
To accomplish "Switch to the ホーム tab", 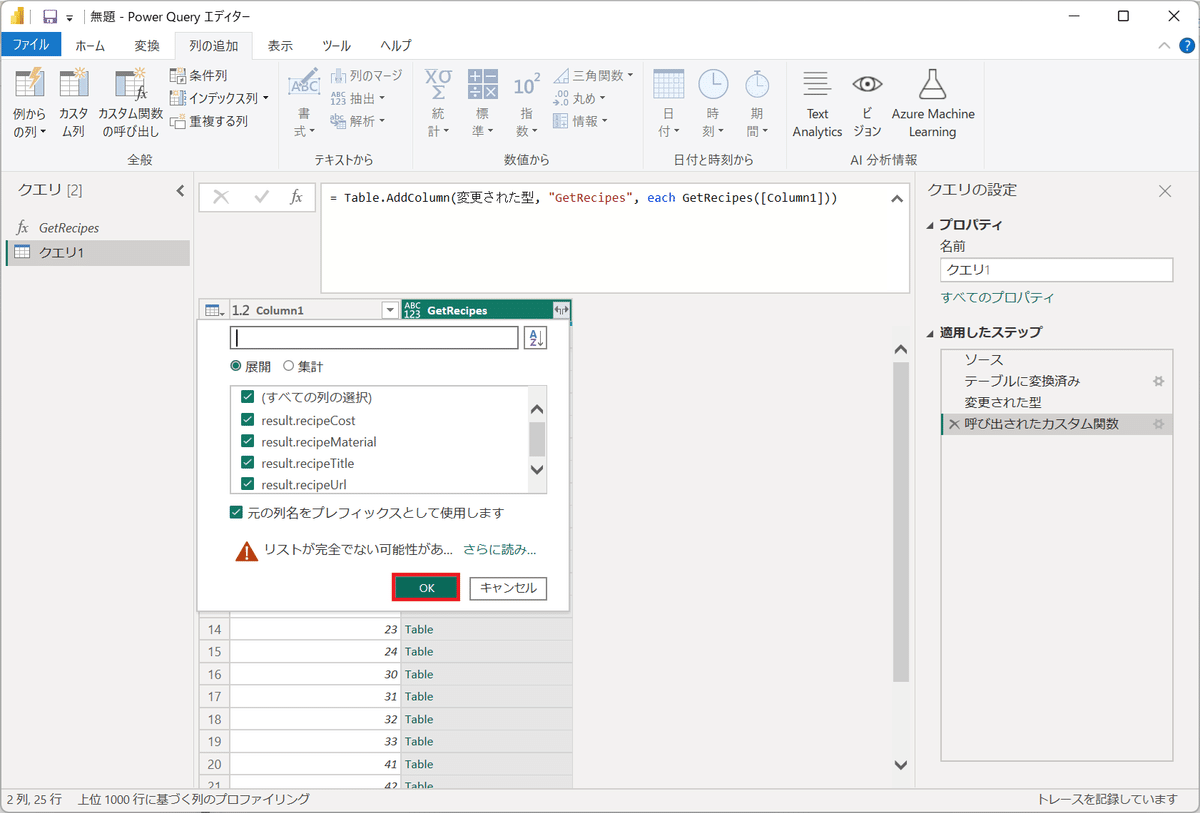I will point(90,45).
